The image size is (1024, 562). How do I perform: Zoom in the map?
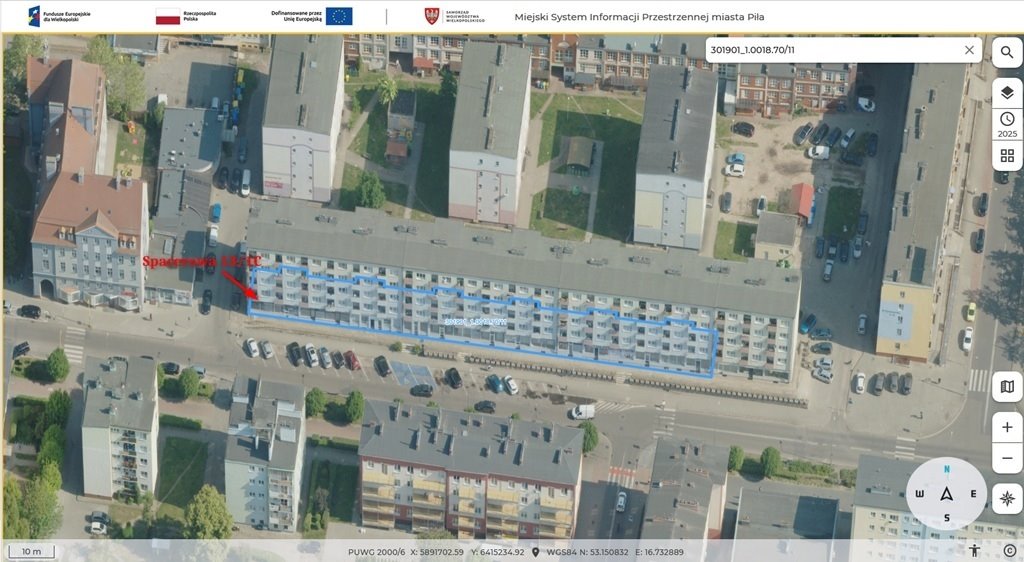tap(1007, 428)
